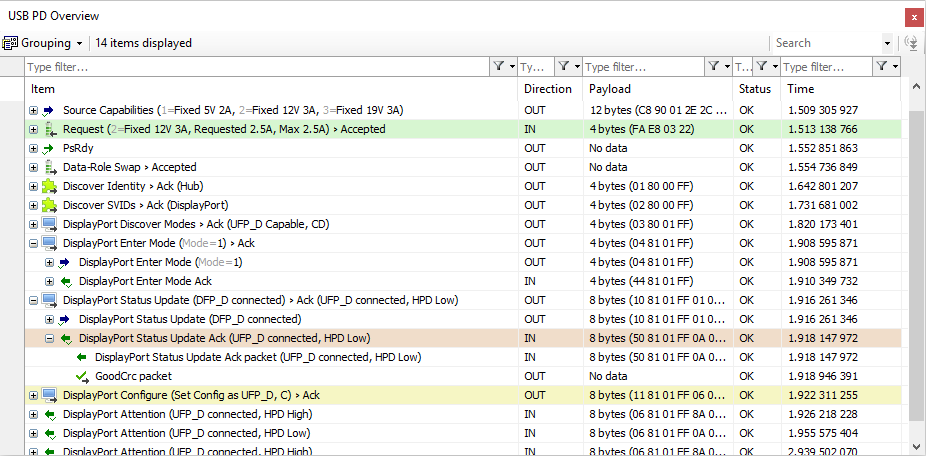Collapse the DisplayPort Status Update Ack row
This screenshot has width=926, height=456.
point(50,338)
